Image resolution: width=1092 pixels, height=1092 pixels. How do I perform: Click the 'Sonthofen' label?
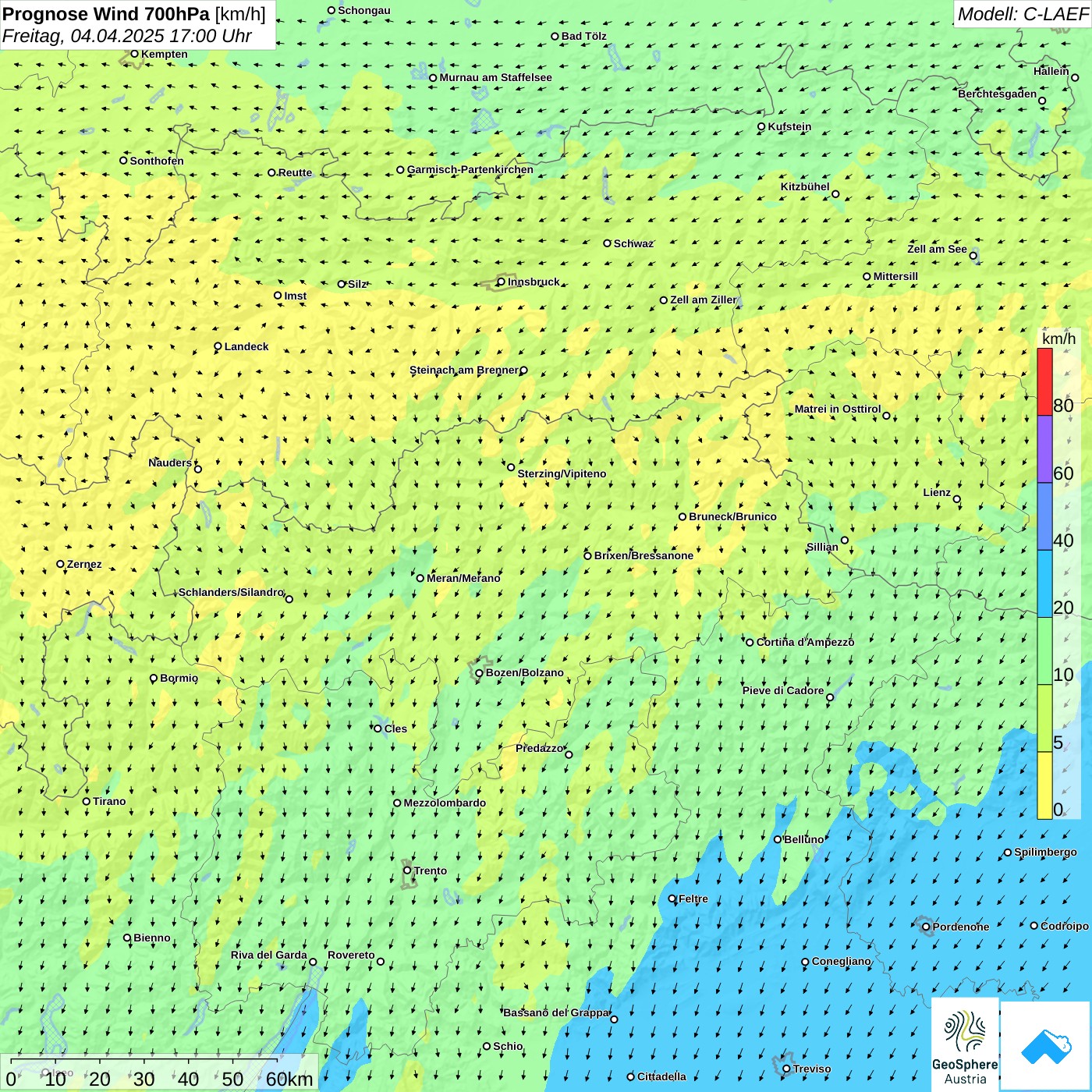pyautogui.click(x=157, y=161)
